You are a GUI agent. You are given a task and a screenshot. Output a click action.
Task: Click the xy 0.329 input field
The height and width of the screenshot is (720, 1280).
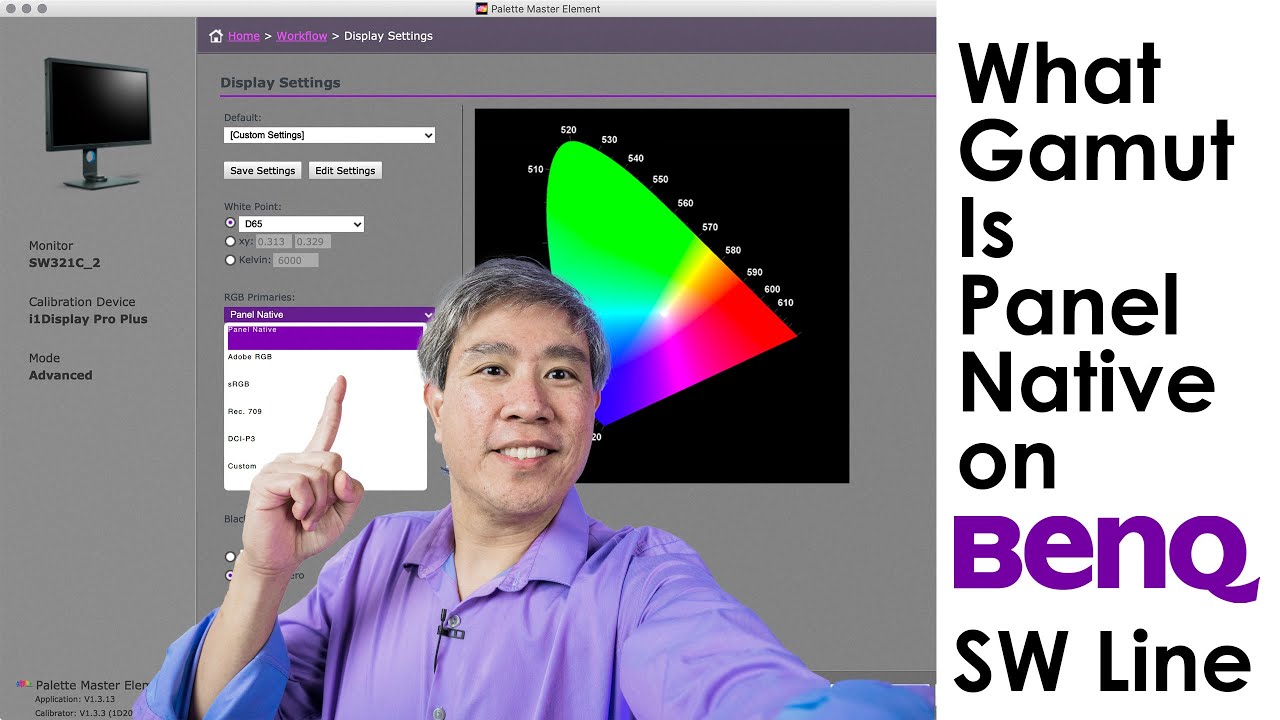pyautogui.click(x=313, y=242)
